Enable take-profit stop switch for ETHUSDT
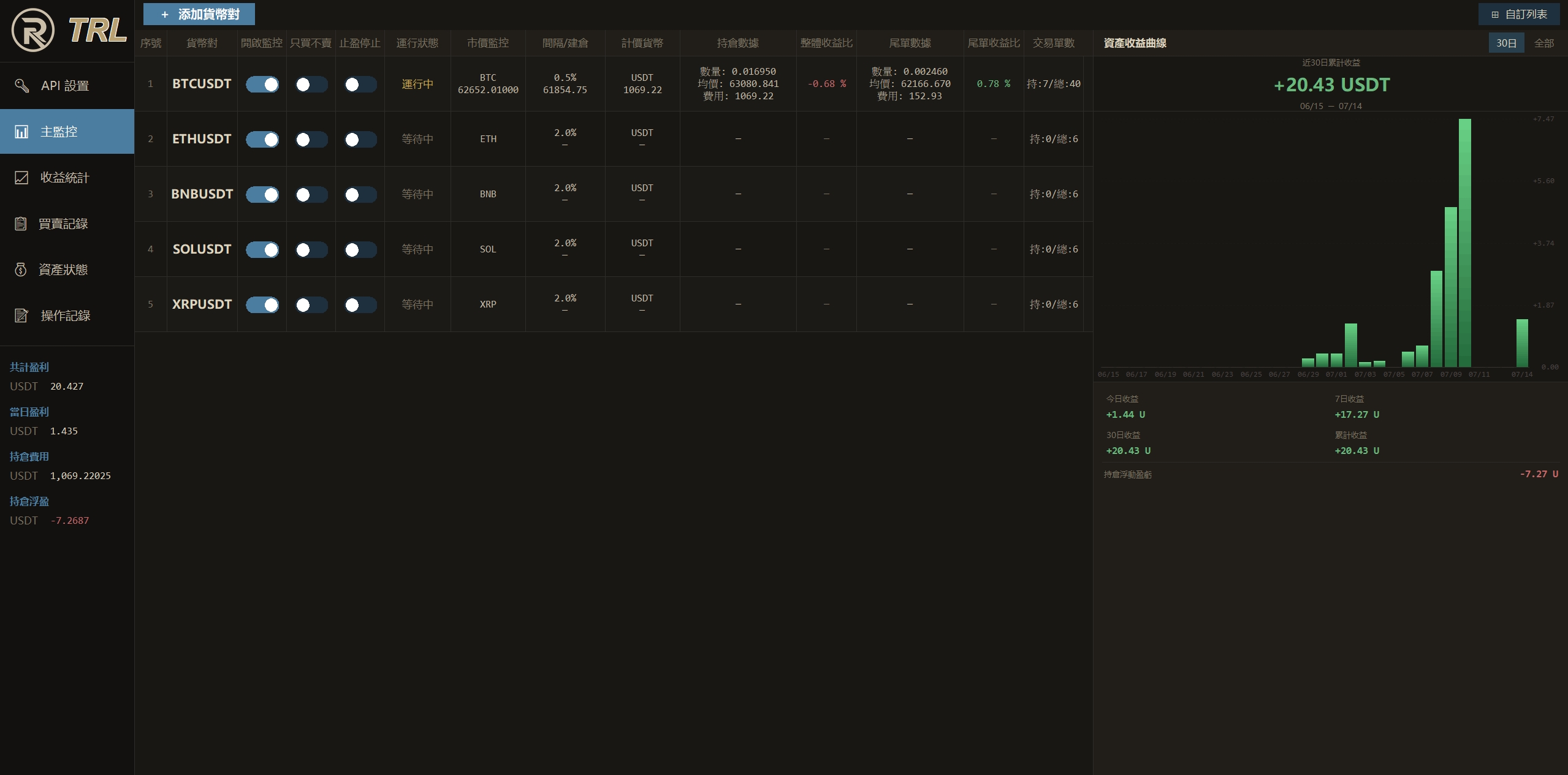The width and height of the screenshot is (1568, 775). coord(360,140)
